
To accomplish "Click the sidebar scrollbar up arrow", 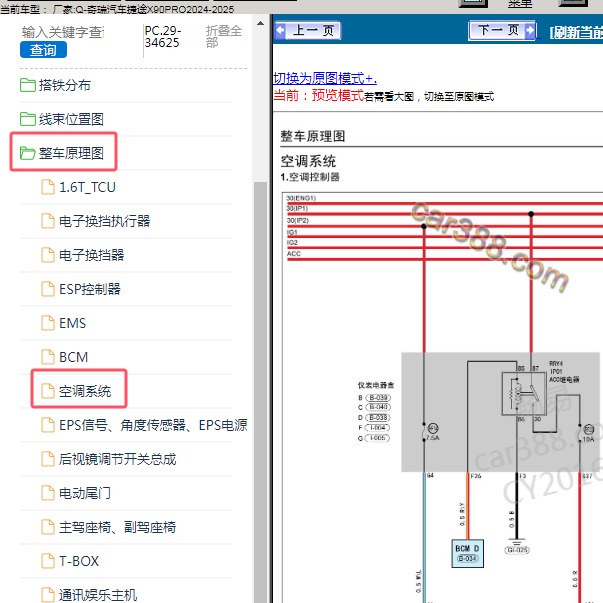I will pyautogui.click(x=260, y=23).
